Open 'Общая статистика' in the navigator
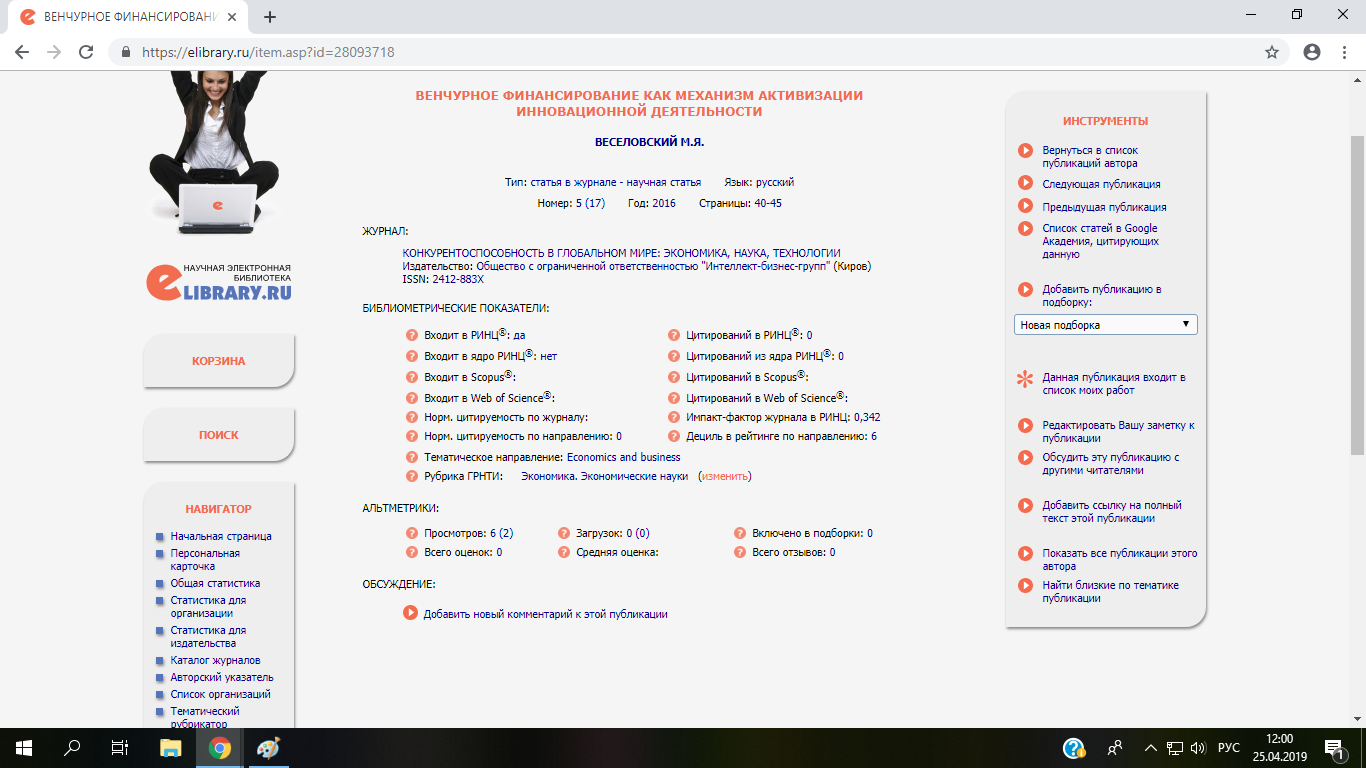The width and height of the screenshot is (1366, 768). tap(215, 583)
